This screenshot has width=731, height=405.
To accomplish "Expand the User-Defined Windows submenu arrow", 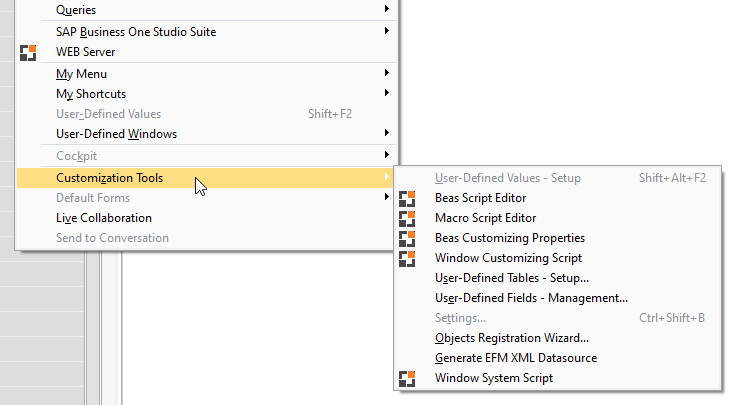I will 387,133.
